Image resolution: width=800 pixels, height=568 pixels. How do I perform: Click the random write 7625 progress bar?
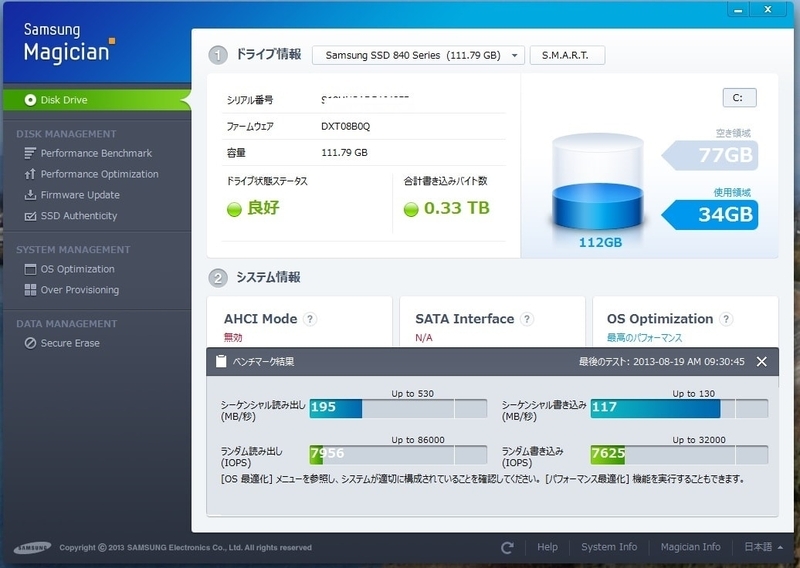click(679, 455)
